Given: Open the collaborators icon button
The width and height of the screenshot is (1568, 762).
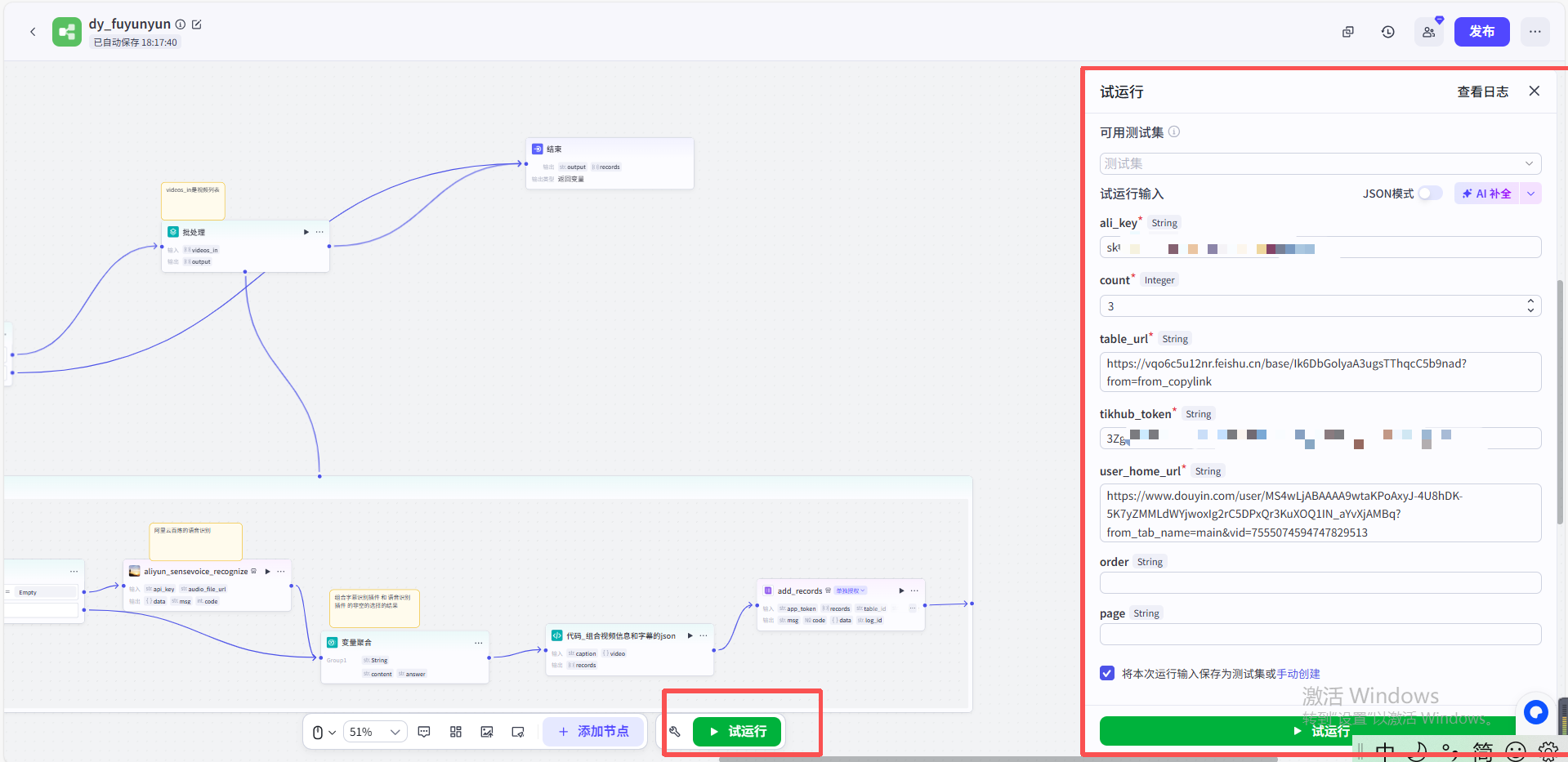Looking at the screenshot, I should (x=1428, y=32).
